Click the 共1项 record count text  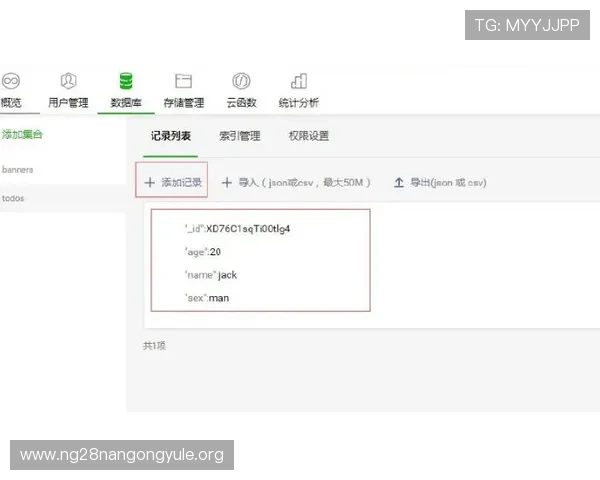pyautogui.click(x=154, y=346)
